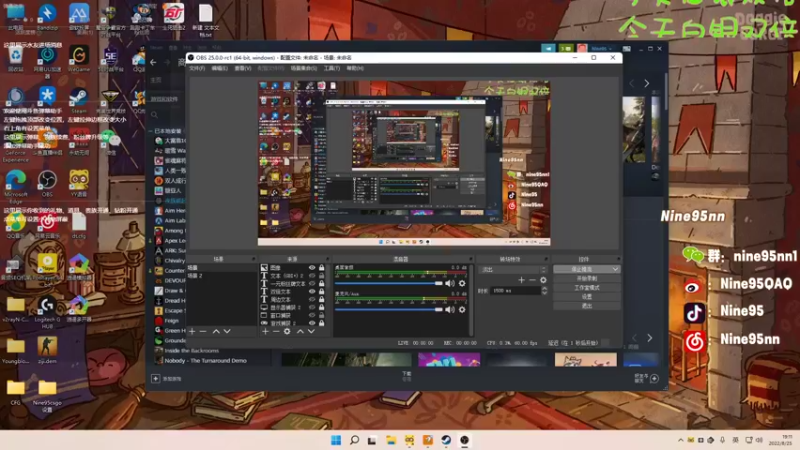
Task: Open dropdown arrow on streaming button
Action: [x=615, y=269]
